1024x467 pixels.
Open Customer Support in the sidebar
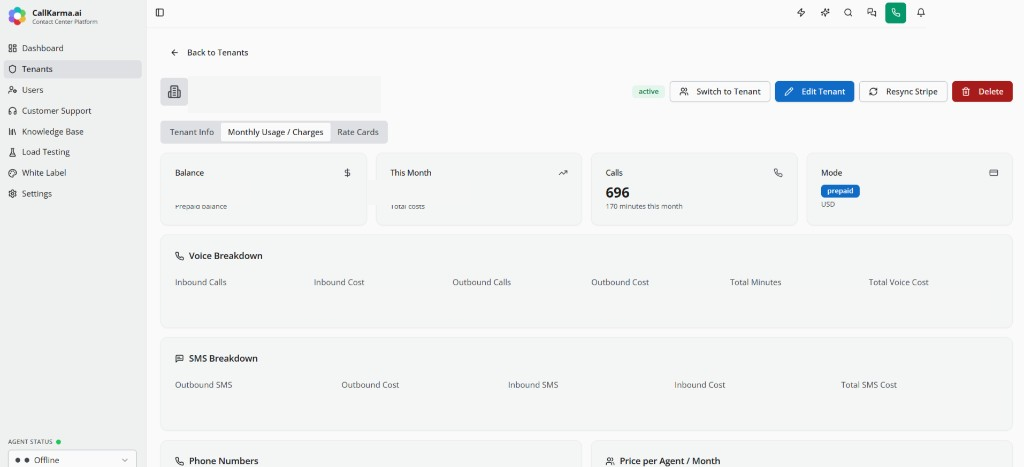coord(72,111)
